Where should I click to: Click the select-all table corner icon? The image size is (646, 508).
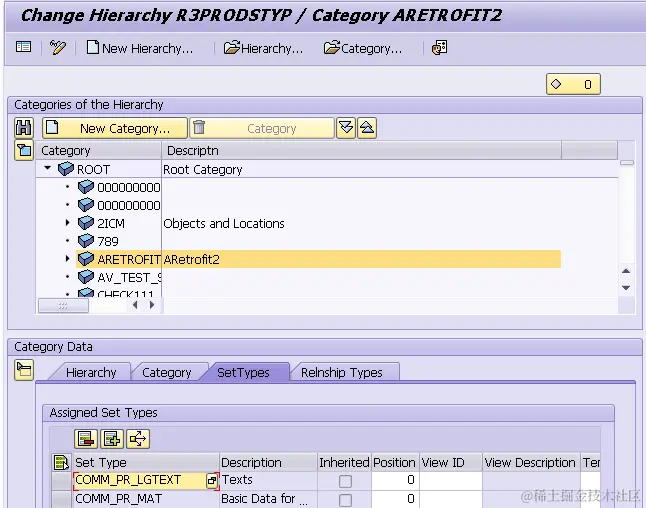[61, 462]
